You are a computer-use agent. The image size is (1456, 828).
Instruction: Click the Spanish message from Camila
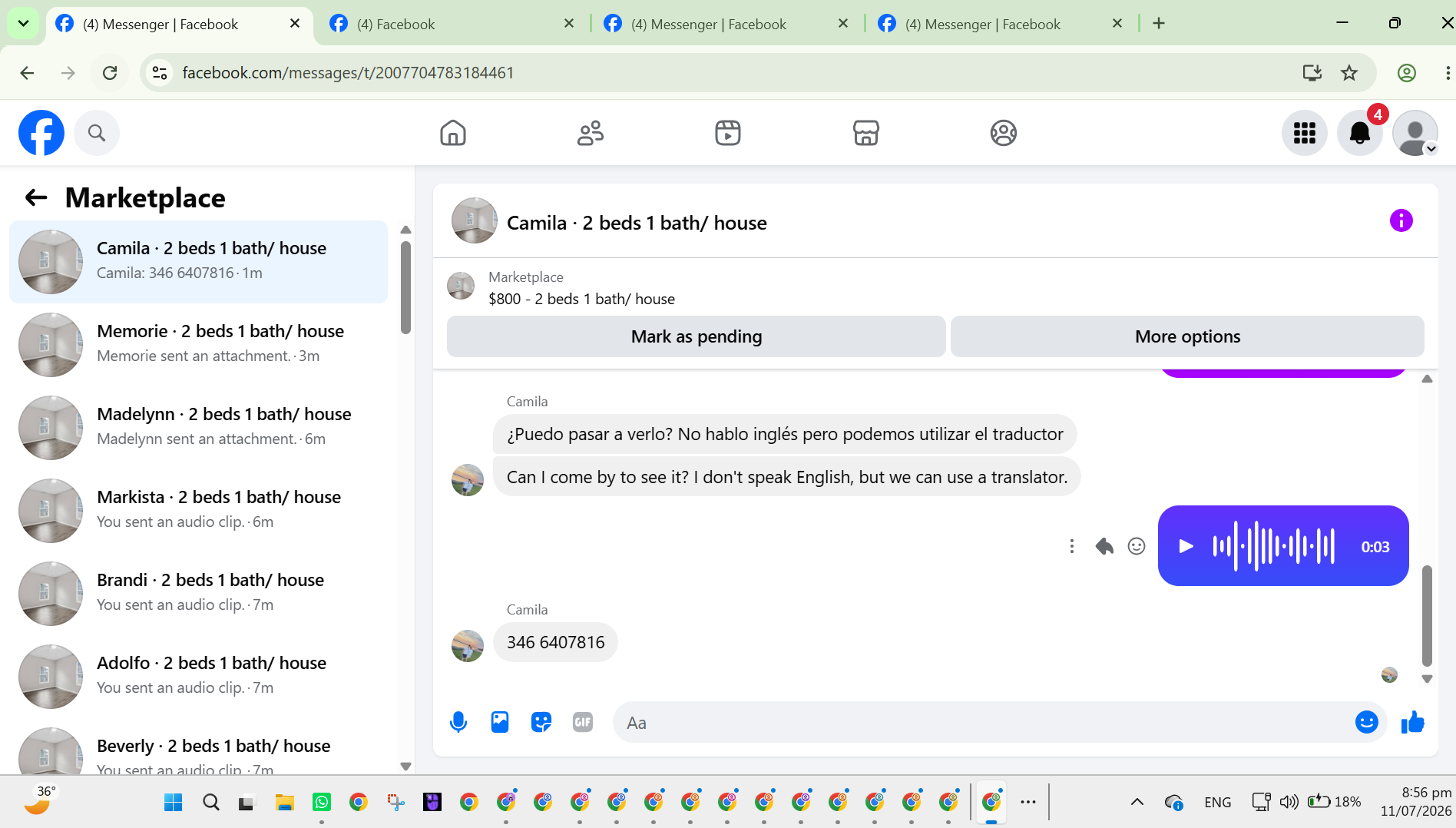[785, 434]
